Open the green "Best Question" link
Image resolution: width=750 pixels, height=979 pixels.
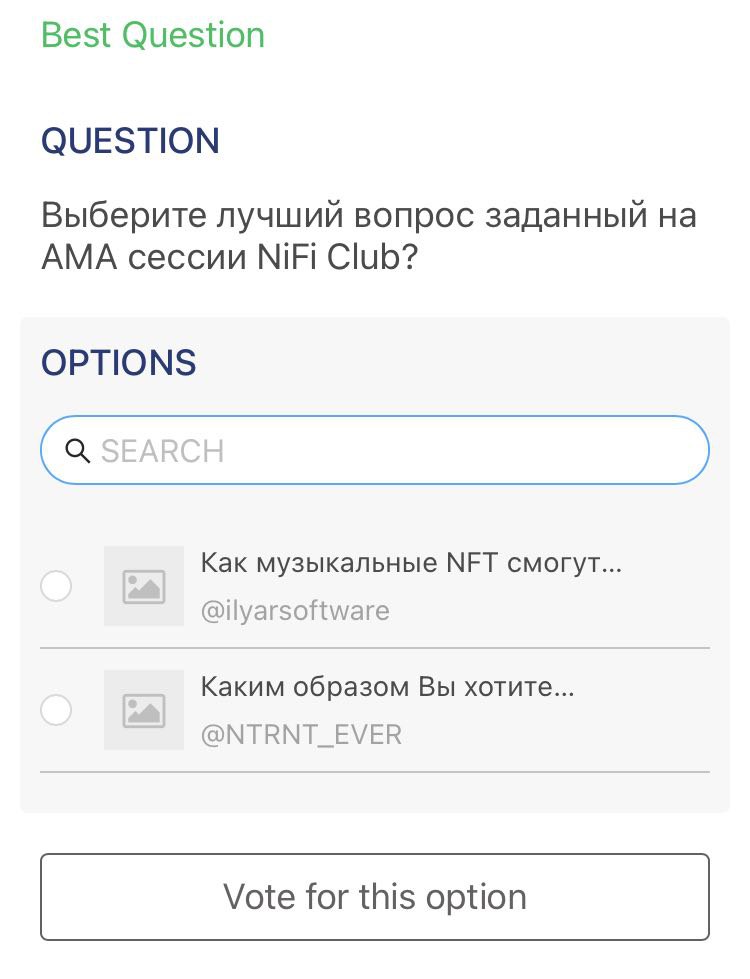[153, 35]
